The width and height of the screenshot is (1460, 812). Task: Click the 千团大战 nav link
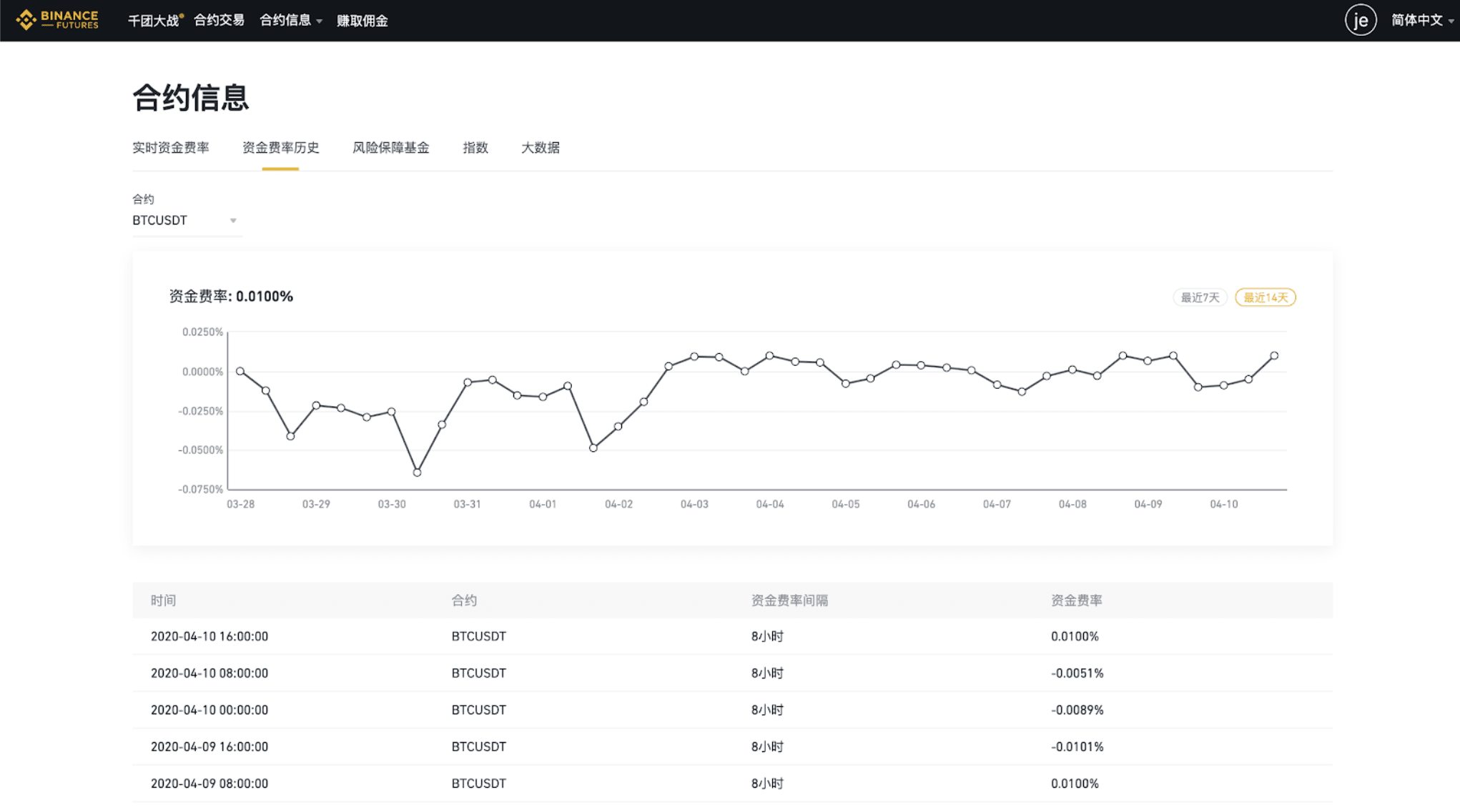click(154, 21)
